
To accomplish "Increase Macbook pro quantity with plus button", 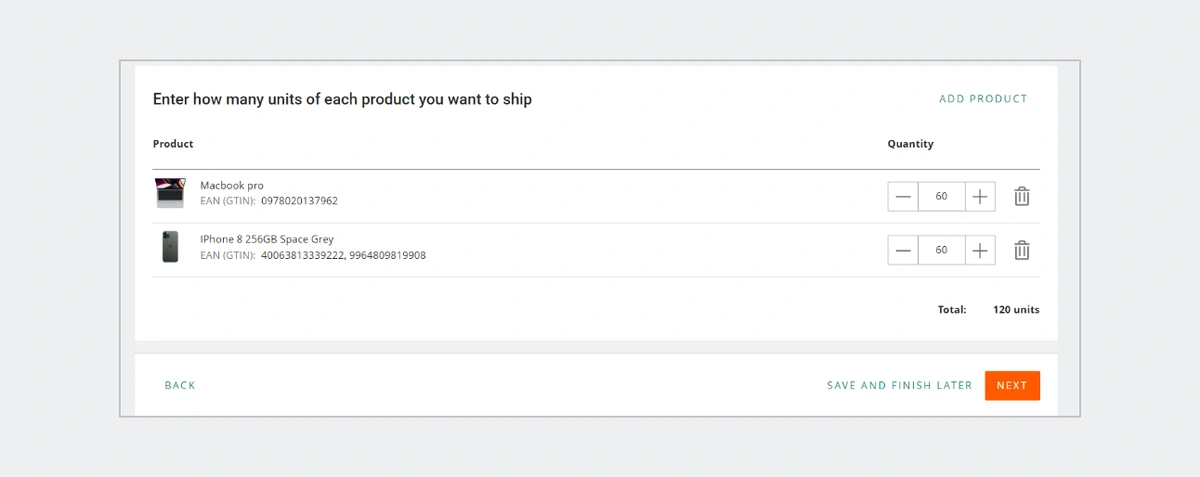I will 980,197.
